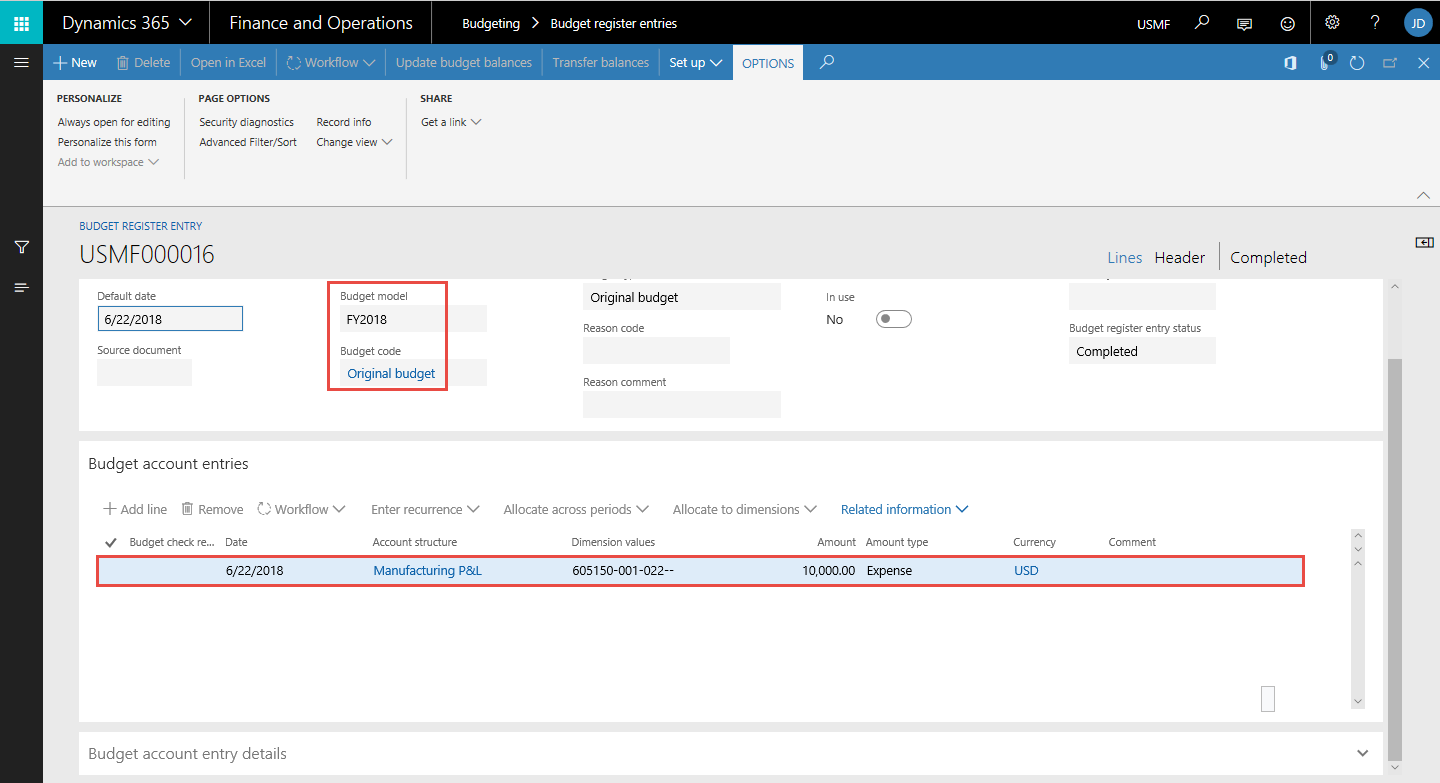
Task: Open the Manufacturing P&L account structure link
Action: point(427,571)
